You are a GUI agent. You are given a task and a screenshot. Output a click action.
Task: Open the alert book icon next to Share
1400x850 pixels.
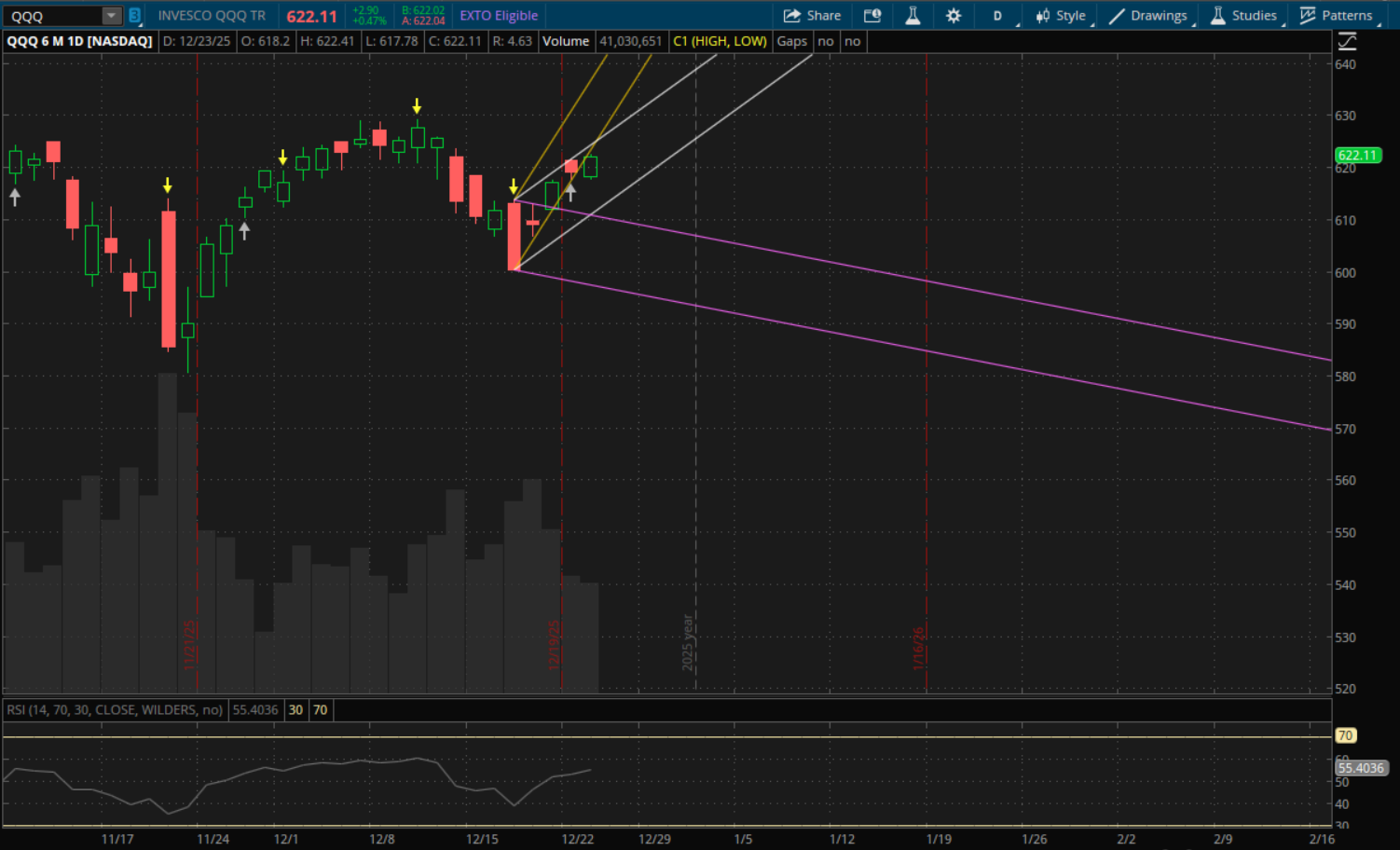click(872, 16)
